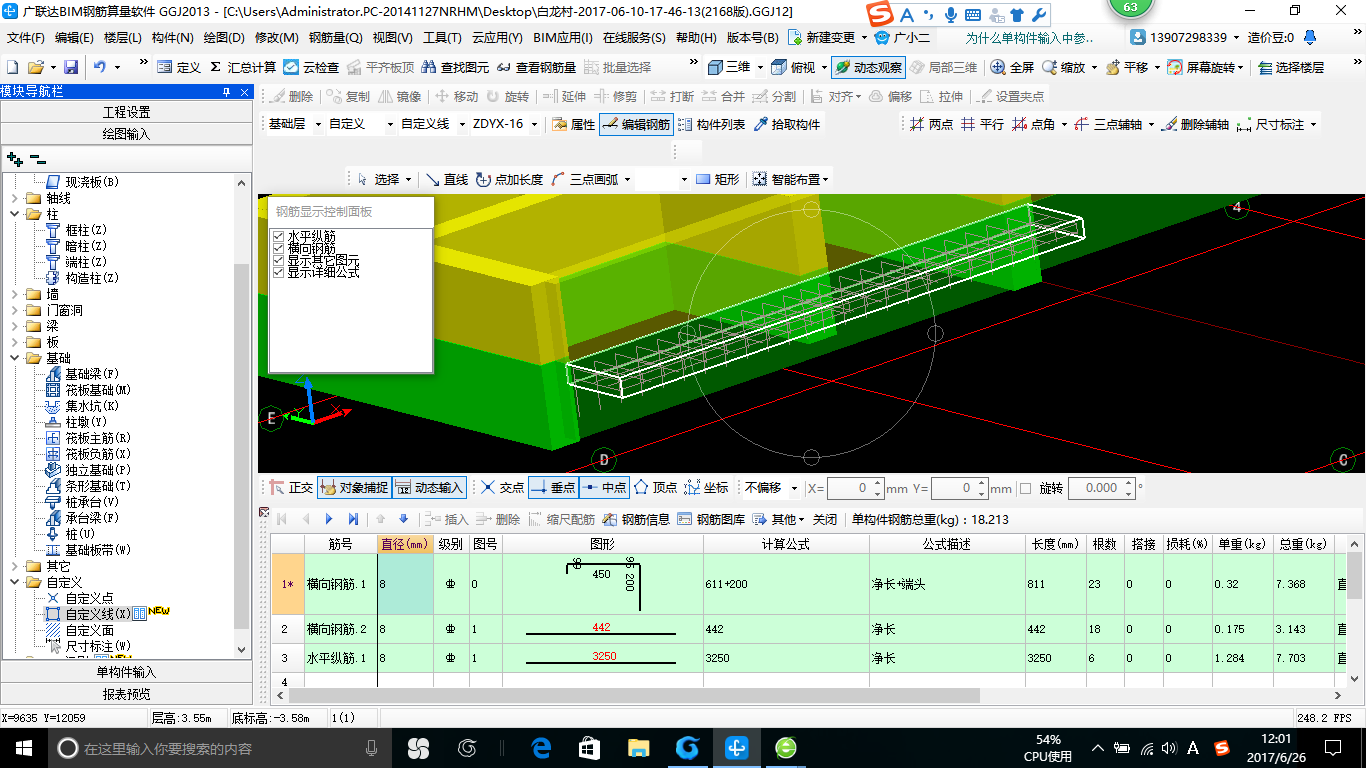Viewport: 1366px width, 768px height.
Task: Open 属性 properties panel
Action: [572, 125]
